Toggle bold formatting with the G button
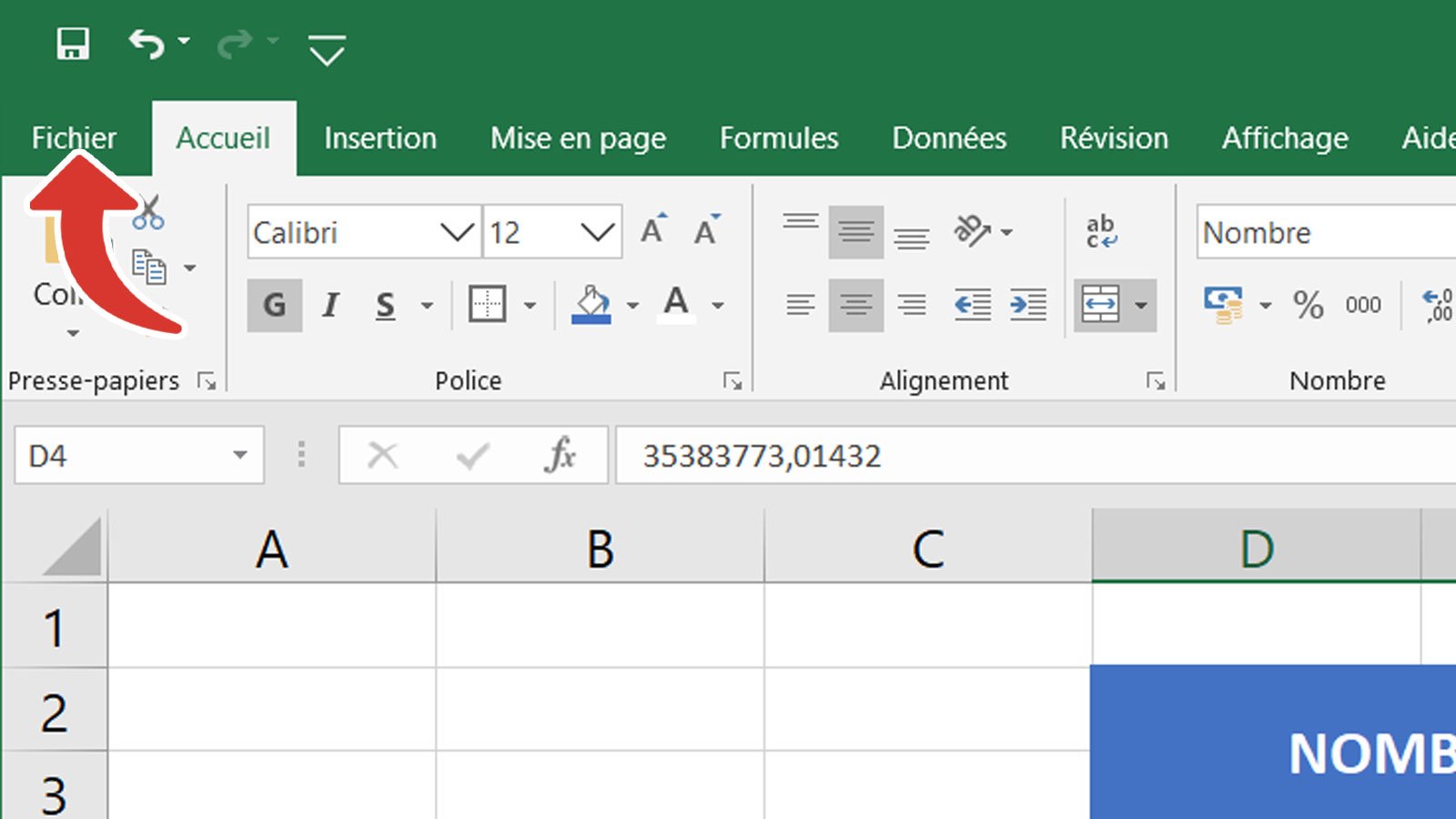Viewport: 1456px width, 819px height. 274,305
